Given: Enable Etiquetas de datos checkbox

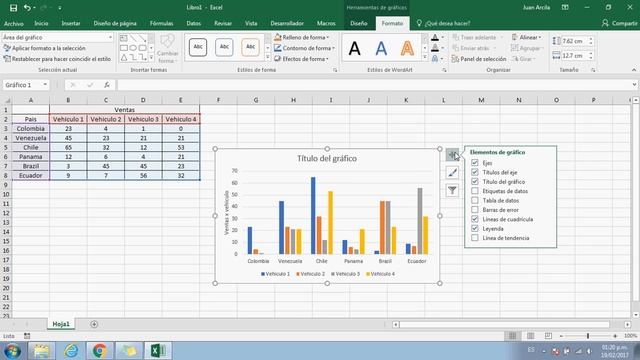Looking at the screenshot, I should point(475,191).
